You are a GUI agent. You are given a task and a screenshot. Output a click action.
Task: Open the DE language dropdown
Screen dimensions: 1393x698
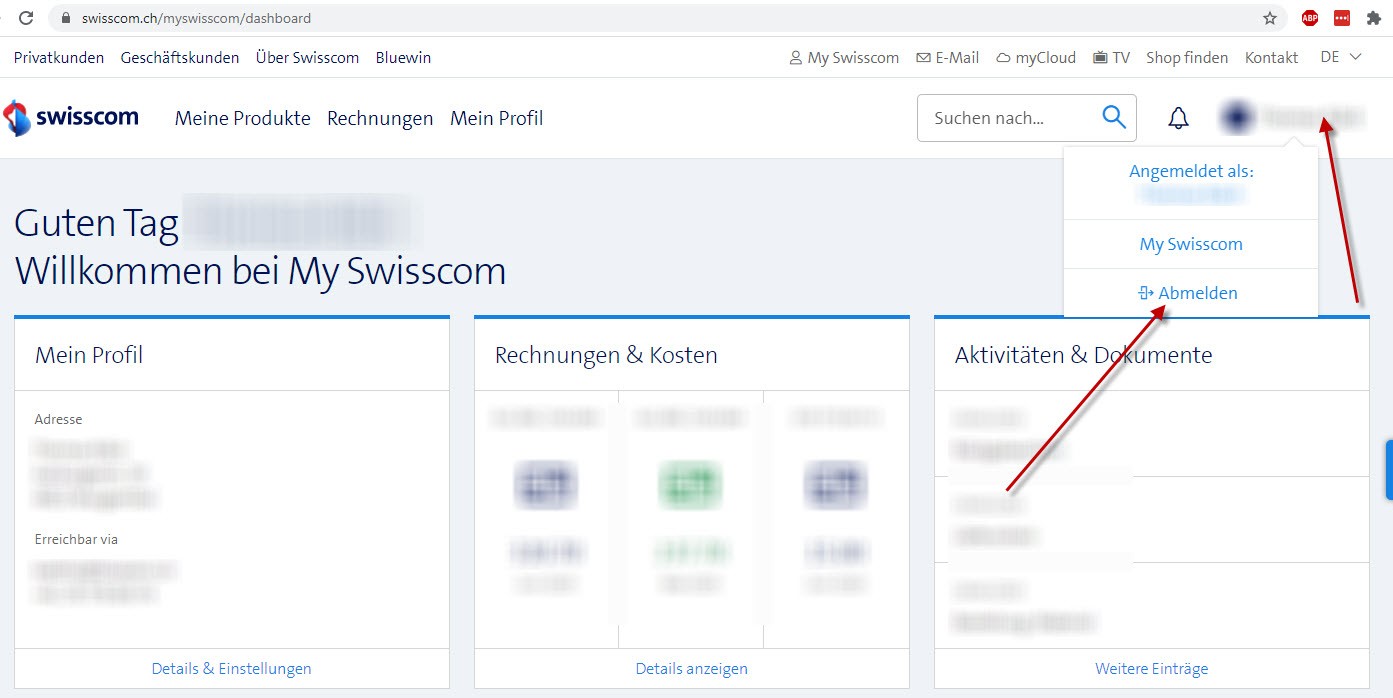[1341, 57]
